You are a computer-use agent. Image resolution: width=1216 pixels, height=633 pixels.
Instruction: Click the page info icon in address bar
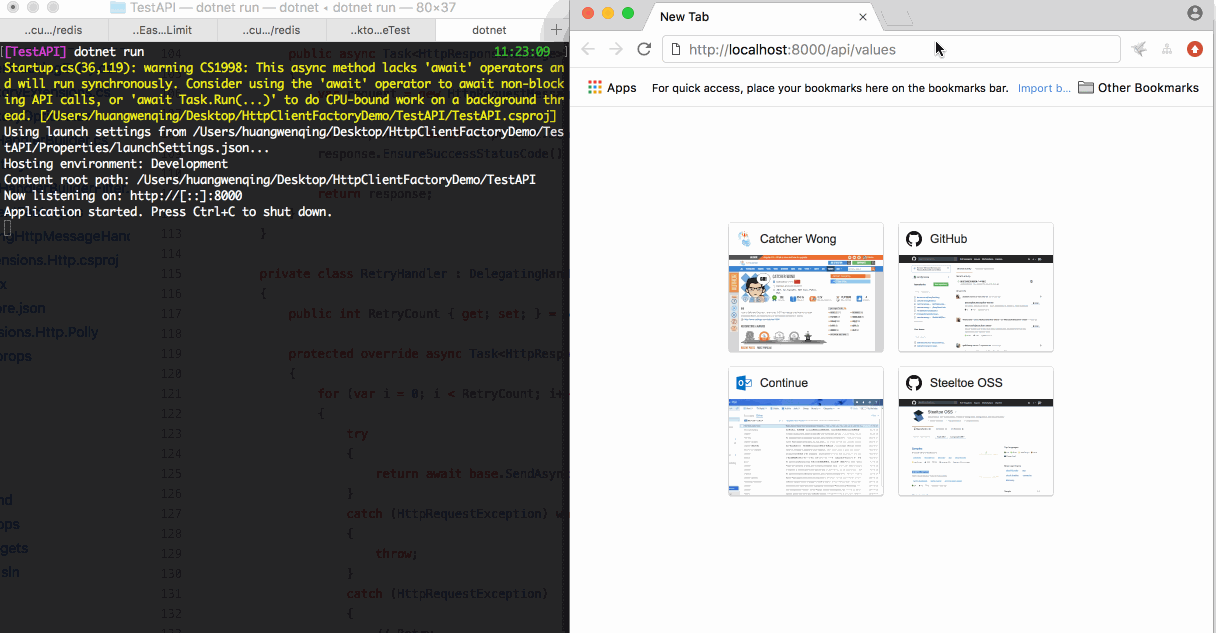(x=677, y=49)
